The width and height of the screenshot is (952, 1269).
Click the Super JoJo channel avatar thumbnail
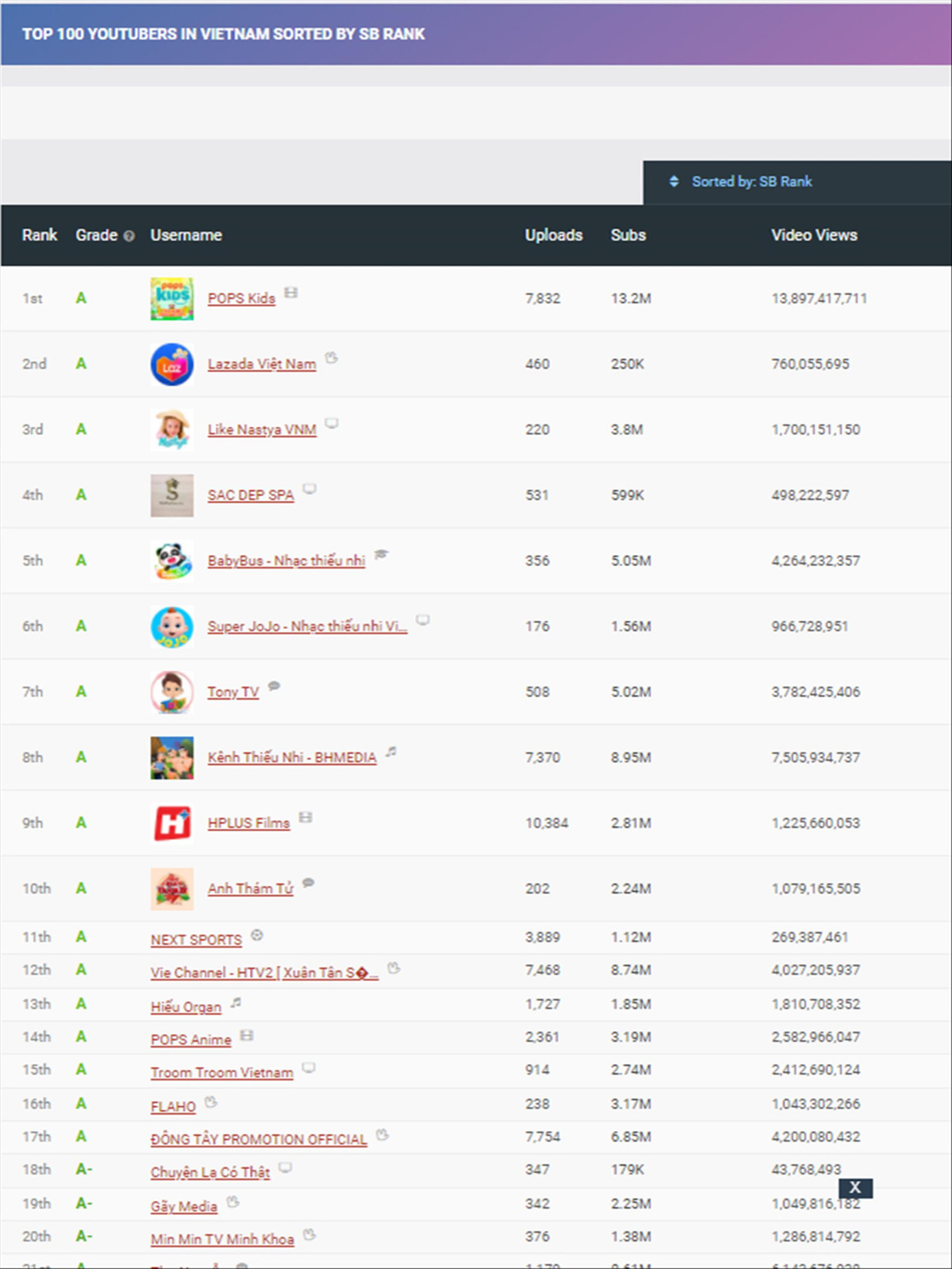[x=172, y=627]
